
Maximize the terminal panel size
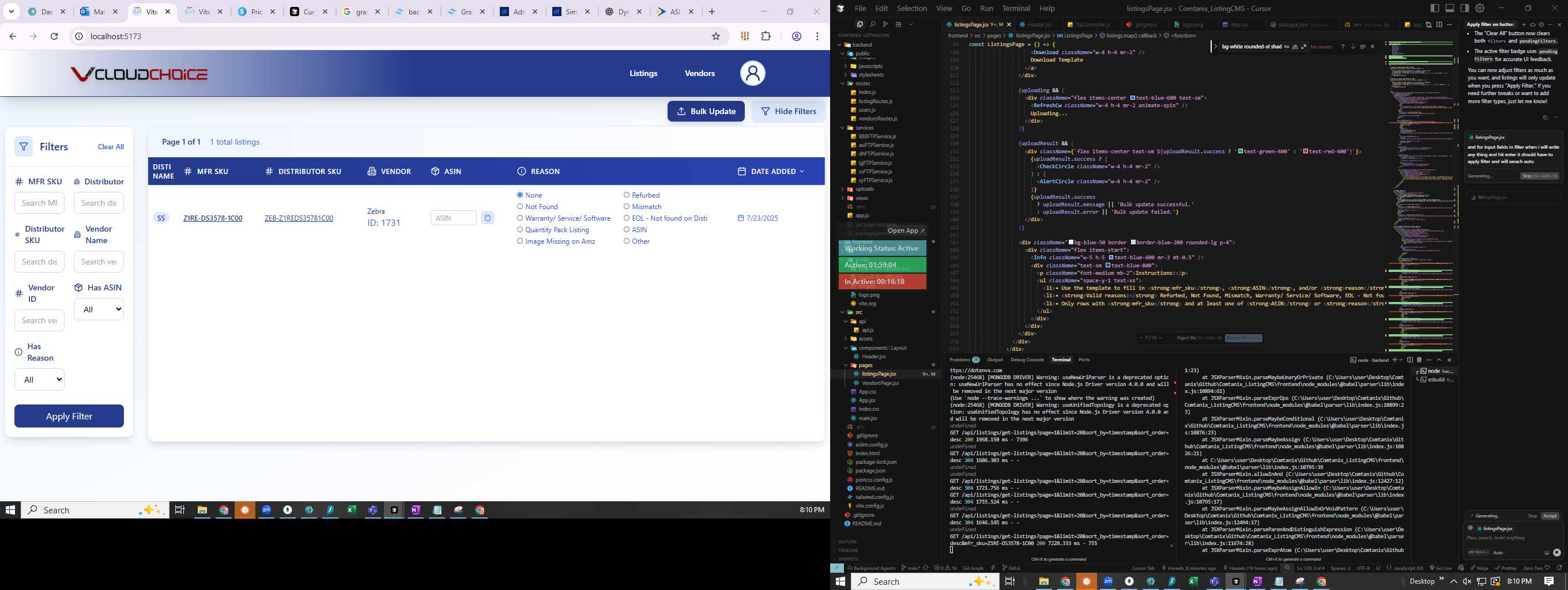click(1439, 360)
